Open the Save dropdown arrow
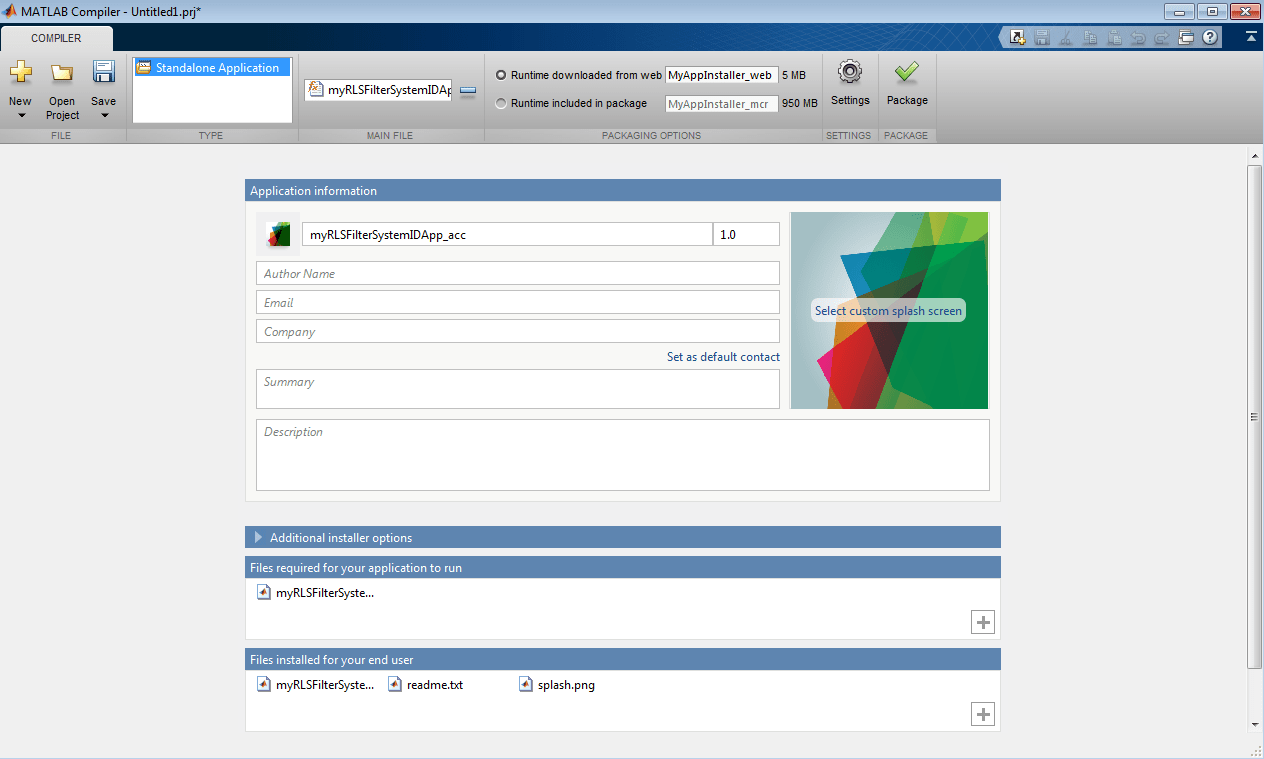1264x759 pixels. click(103, 115)
